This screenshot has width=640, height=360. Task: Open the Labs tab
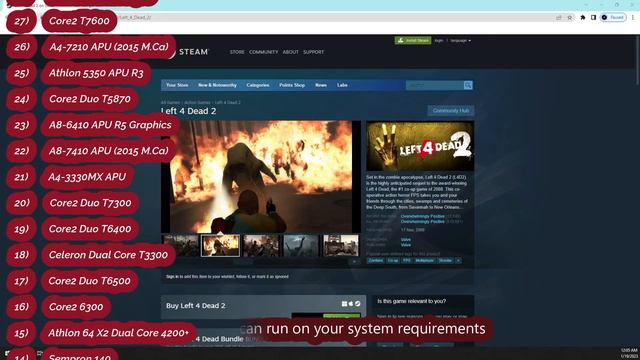pos(342,85)
